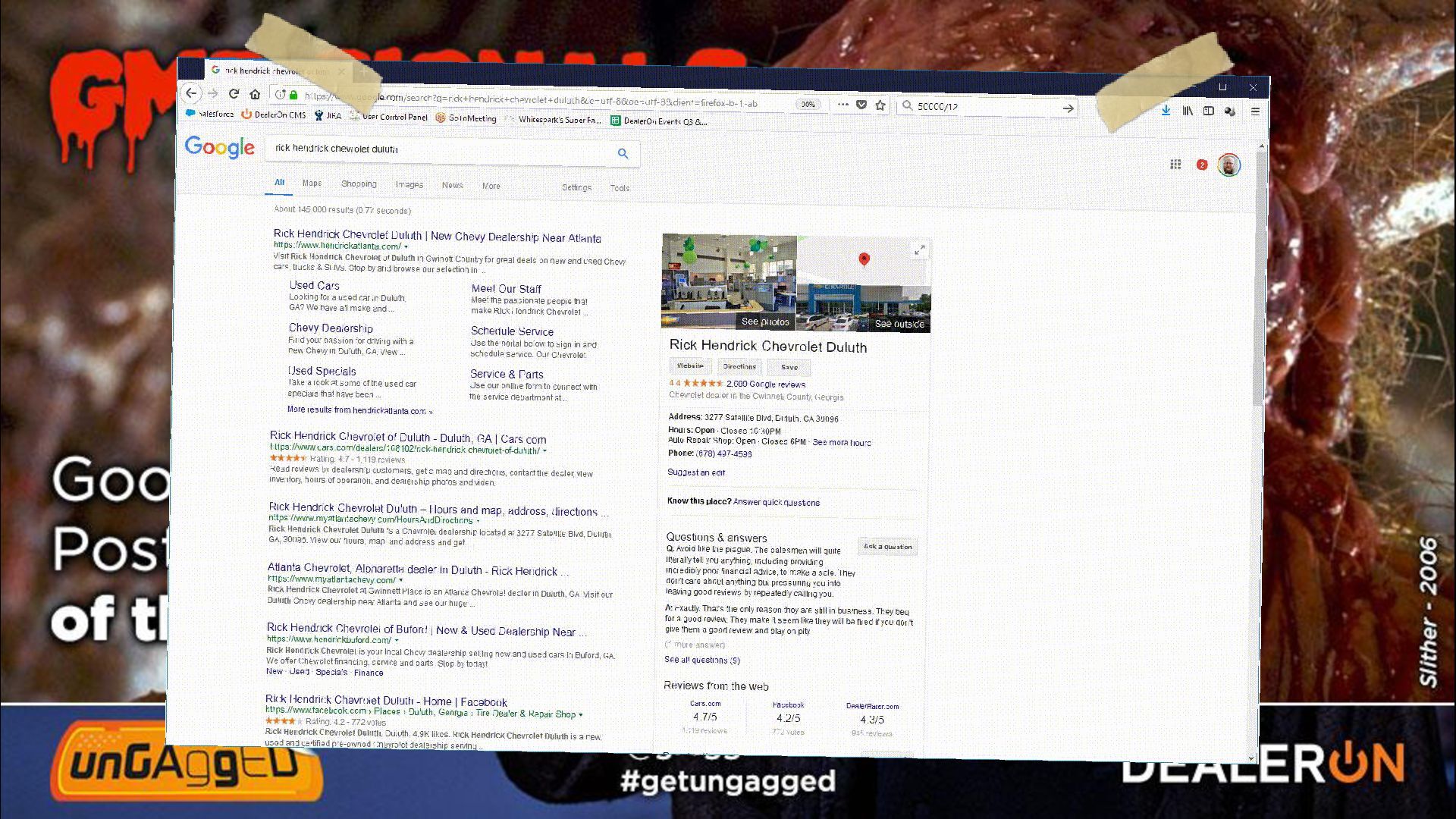1456x819 pixels.
Task: Switch to the Shopping search tab
Action: [x=359, y=184]
